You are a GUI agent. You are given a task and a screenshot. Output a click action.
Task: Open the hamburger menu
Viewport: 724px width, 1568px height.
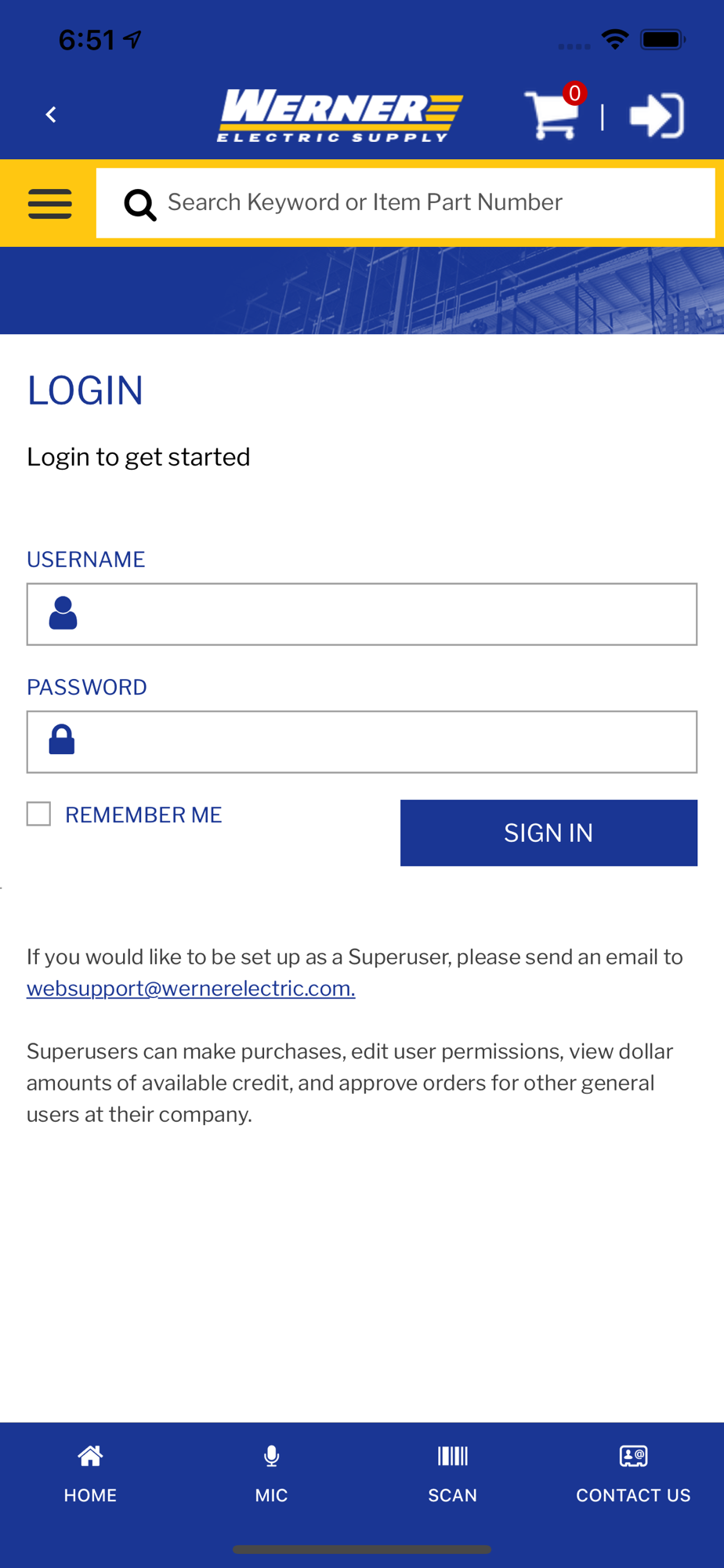click(x=50, y=204)
